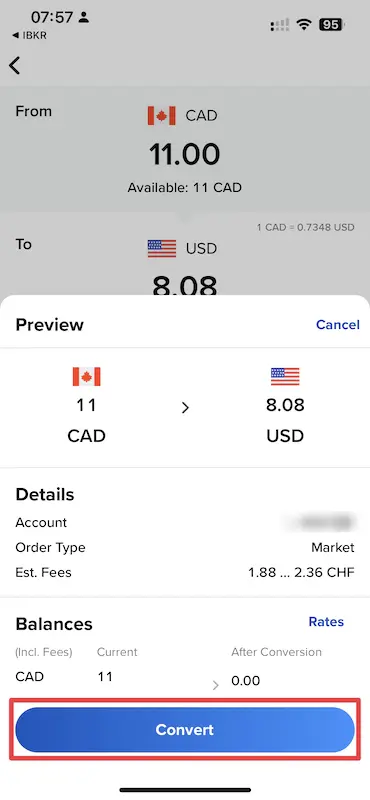Tap the back arrow icon
Viewport: 370px width, 800px height.
tap(15, 66)
